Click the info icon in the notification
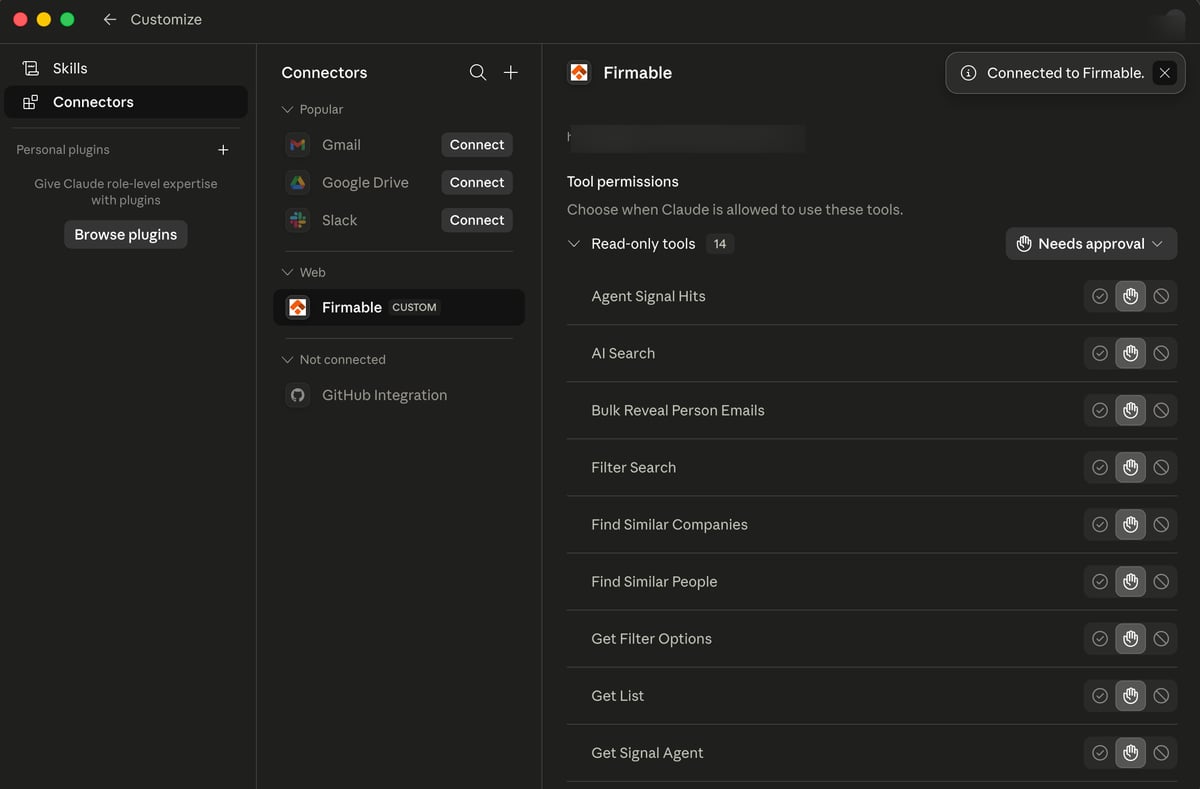This screenshot has height=789, width=1200. coord(968,73)
